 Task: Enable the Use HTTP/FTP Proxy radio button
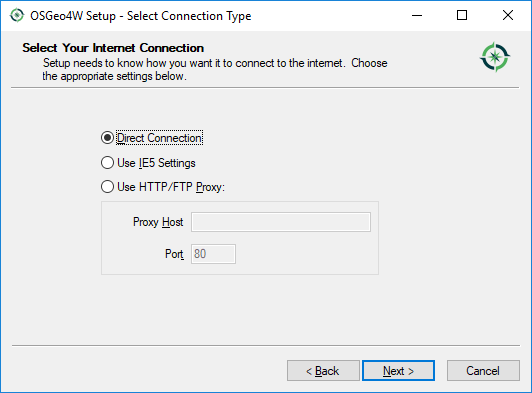[107, 187]
